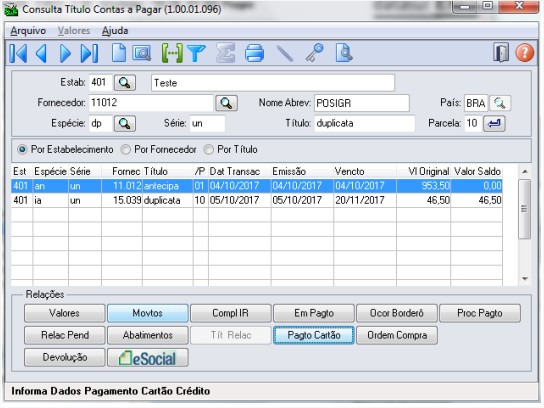544x408 pixels.
Task: Click the Nome Abrev field POSIGR
Action: [x=362, y=103]
